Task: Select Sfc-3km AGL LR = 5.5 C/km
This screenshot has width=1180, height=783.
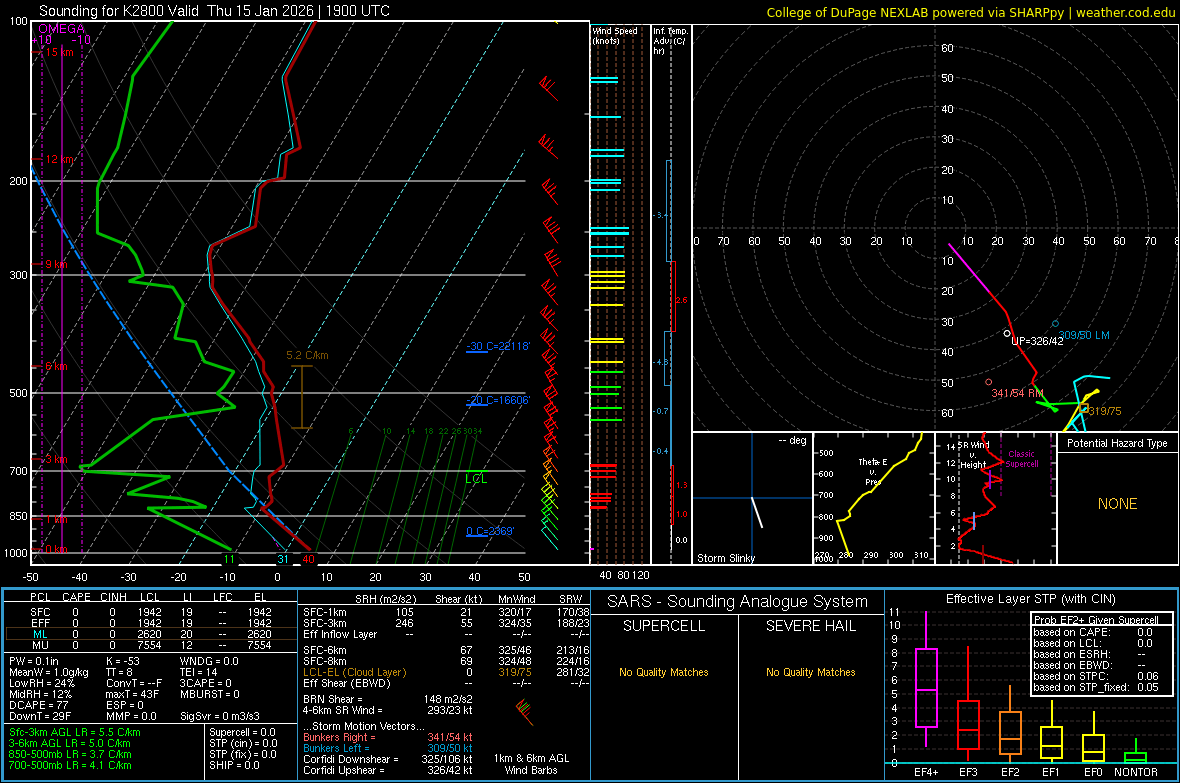Action: 75,732
